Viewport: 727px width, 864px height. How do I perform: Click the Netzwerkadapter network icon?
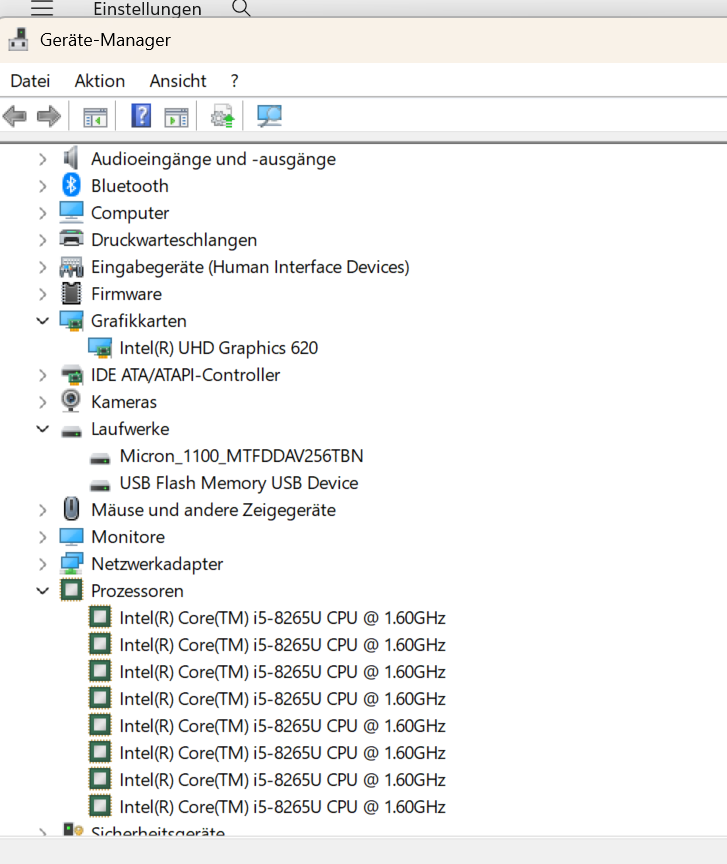click(72, 563)
